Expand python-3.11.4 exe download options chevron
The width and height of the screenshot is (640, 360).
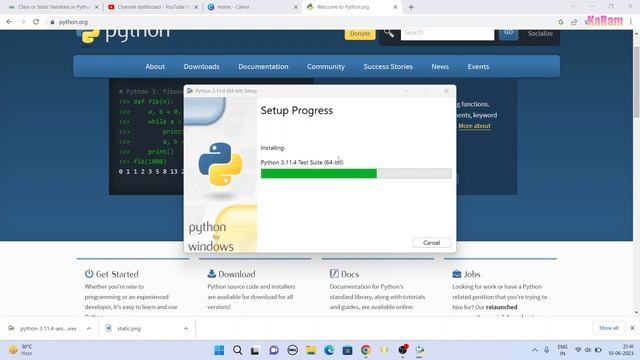(89, 328)
